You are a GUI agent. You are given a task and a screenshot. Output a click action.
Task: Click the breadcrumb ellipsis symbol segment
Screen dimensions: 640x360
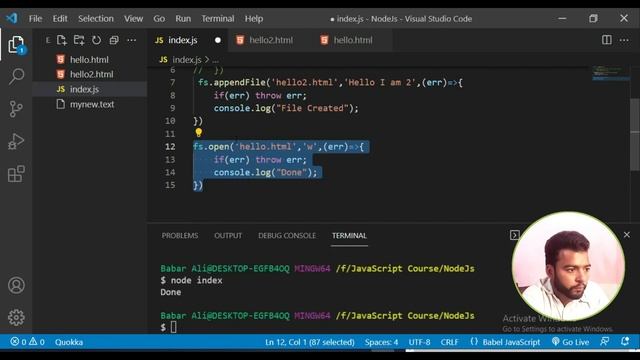coord(216,60)
